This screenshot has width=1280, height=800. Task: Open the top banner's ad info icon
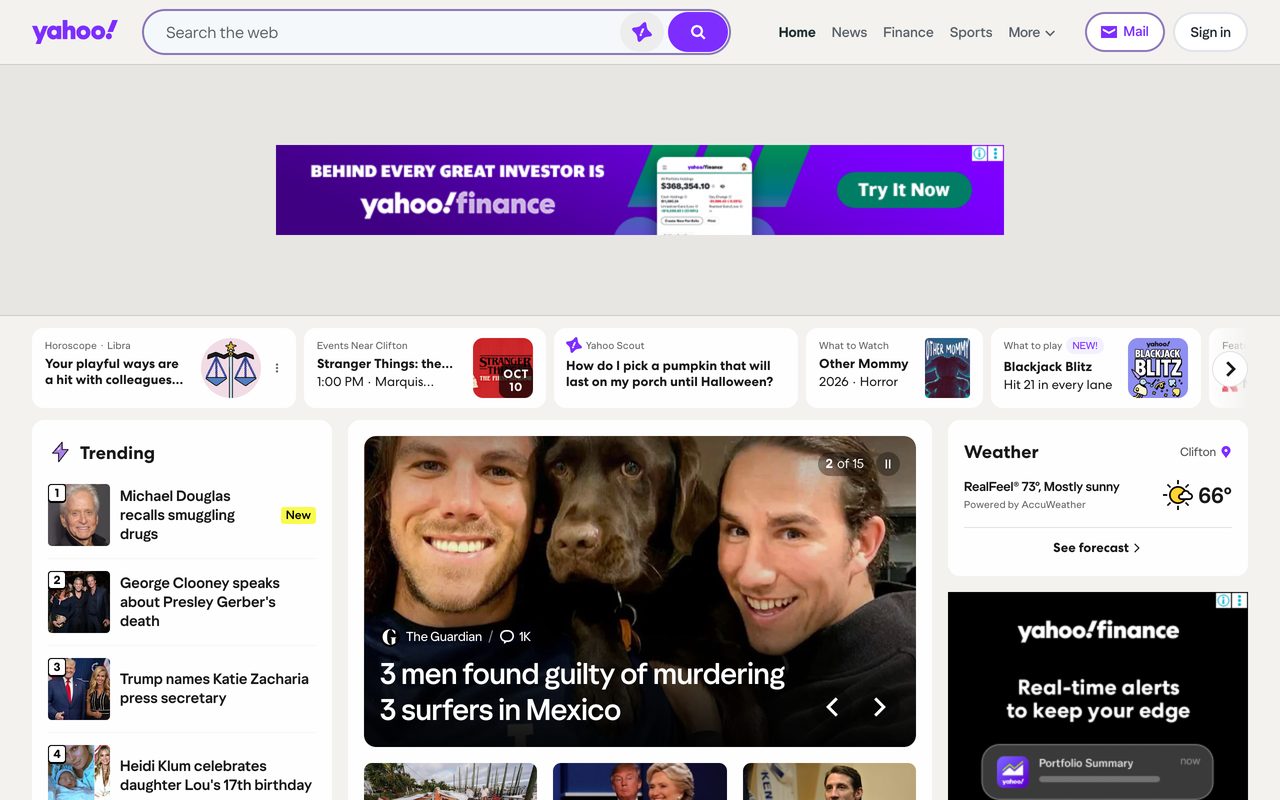(980, 153)
